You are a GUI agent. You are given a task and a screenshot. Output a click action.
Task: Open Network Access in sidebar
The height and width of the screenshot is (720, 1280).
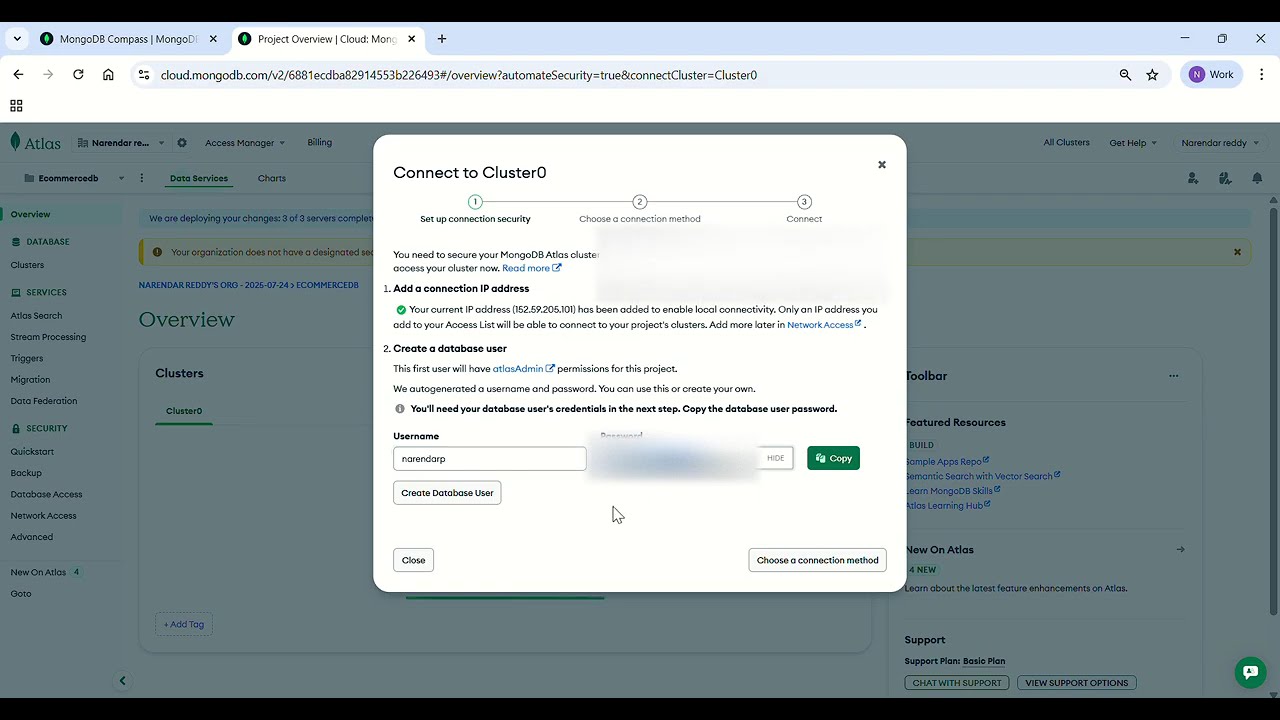click(x=43, y=516)
